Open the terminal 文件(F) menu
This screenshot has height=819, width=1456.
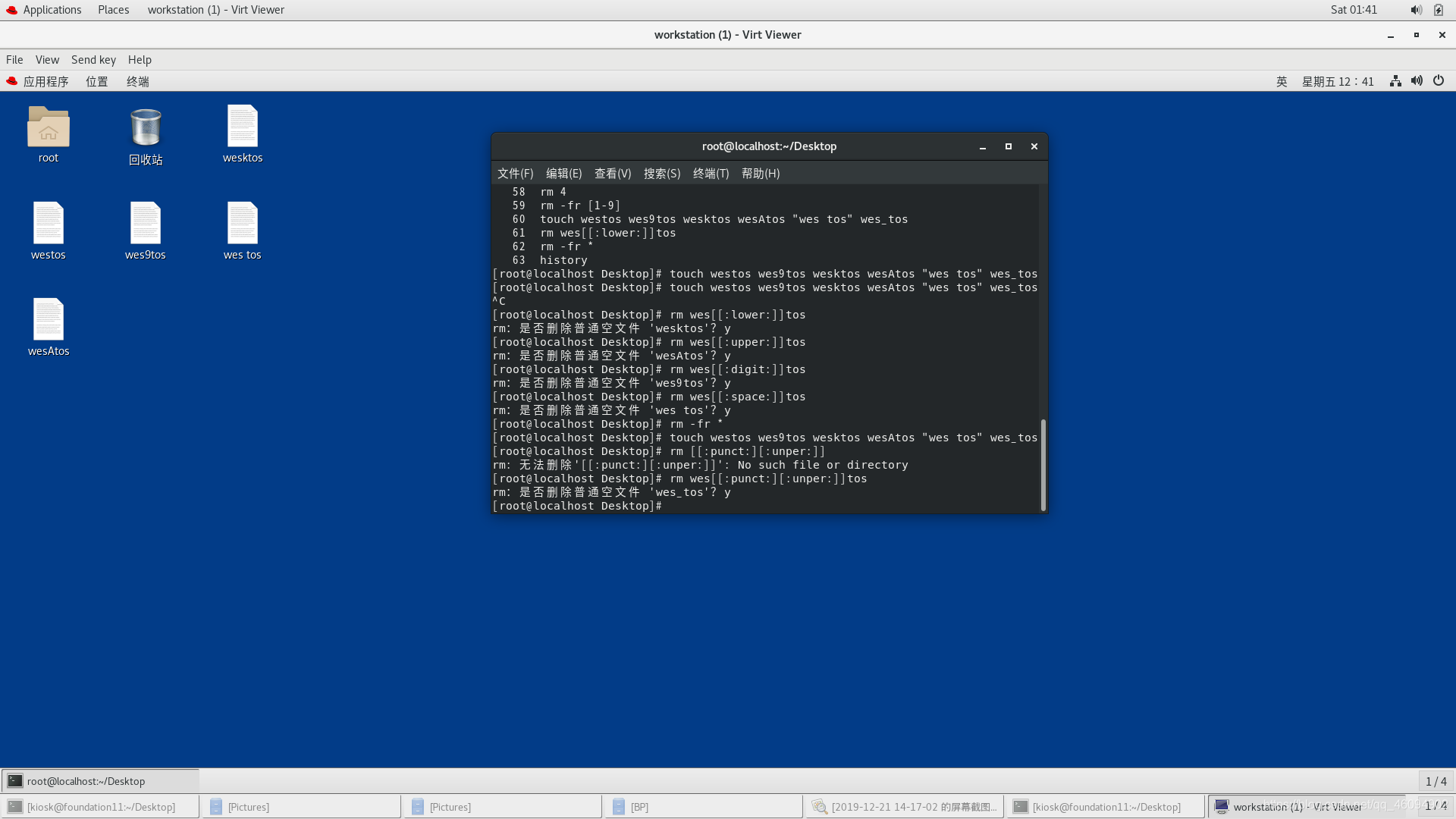click(515, 174)
